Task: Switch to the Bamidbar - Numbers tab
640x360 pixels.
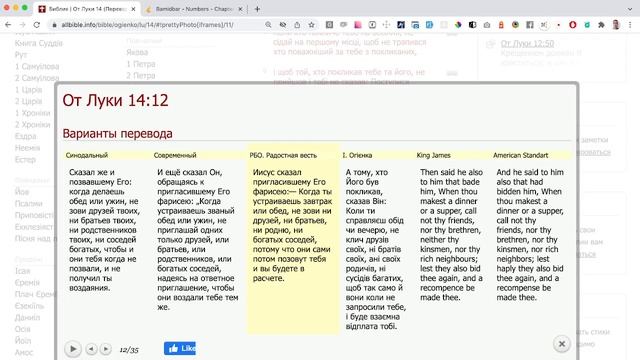Action: (193, 9)
